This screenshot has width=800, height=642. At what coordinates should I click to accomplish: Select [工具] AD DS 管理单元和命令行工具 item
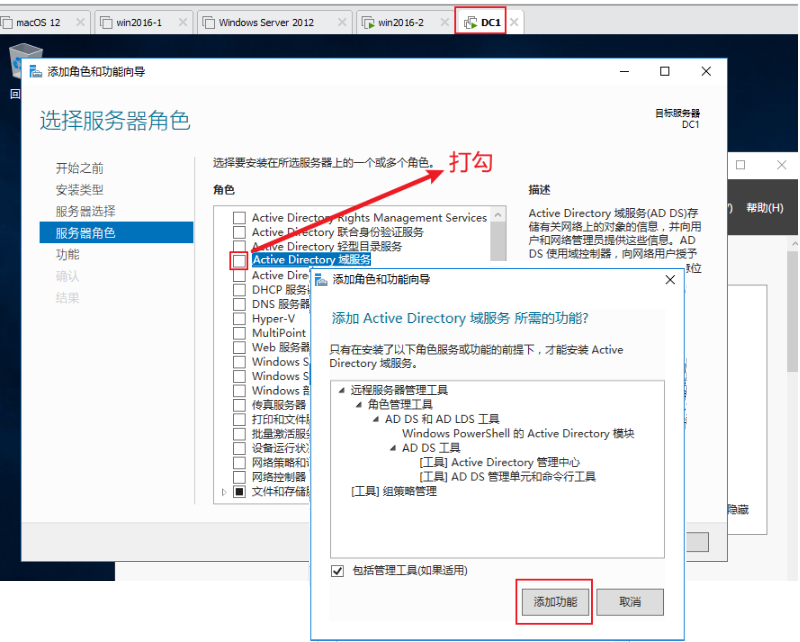pyautogui.click(x=508, y=477)
